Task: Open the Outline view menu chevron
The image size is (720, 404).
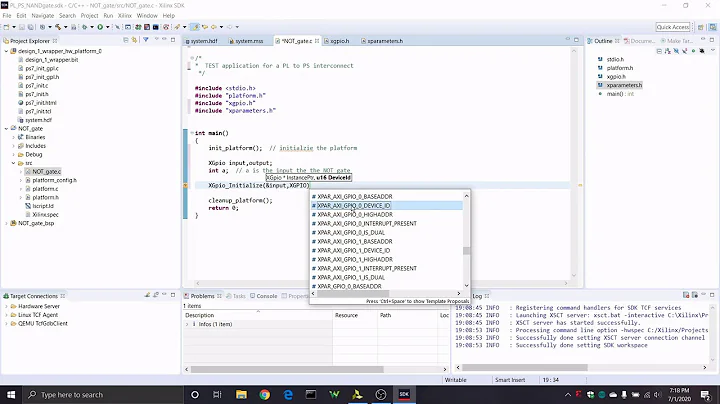Action: [x=713, y=50]
